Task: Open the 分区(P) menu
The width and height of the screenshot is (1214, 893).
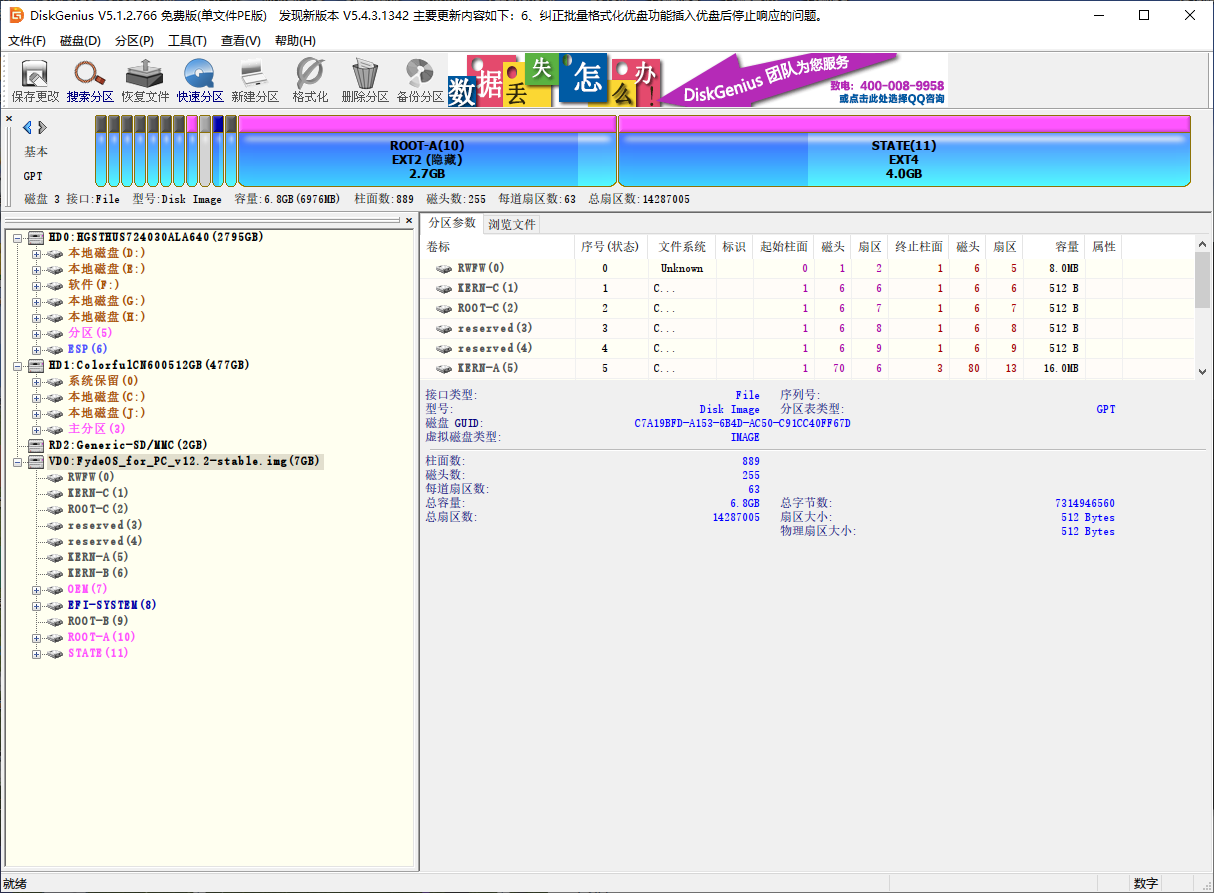Action: [134, 41]
